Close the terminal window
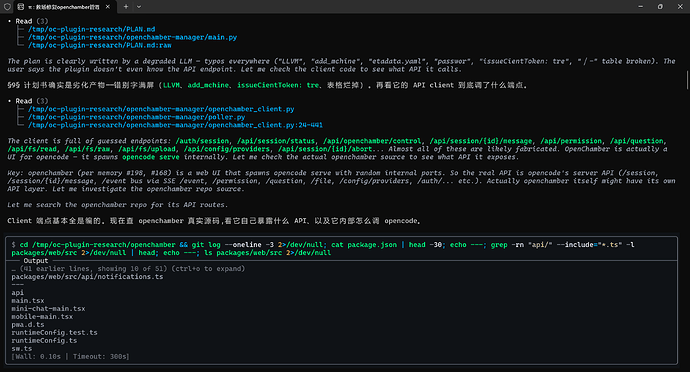 point(680,7)
